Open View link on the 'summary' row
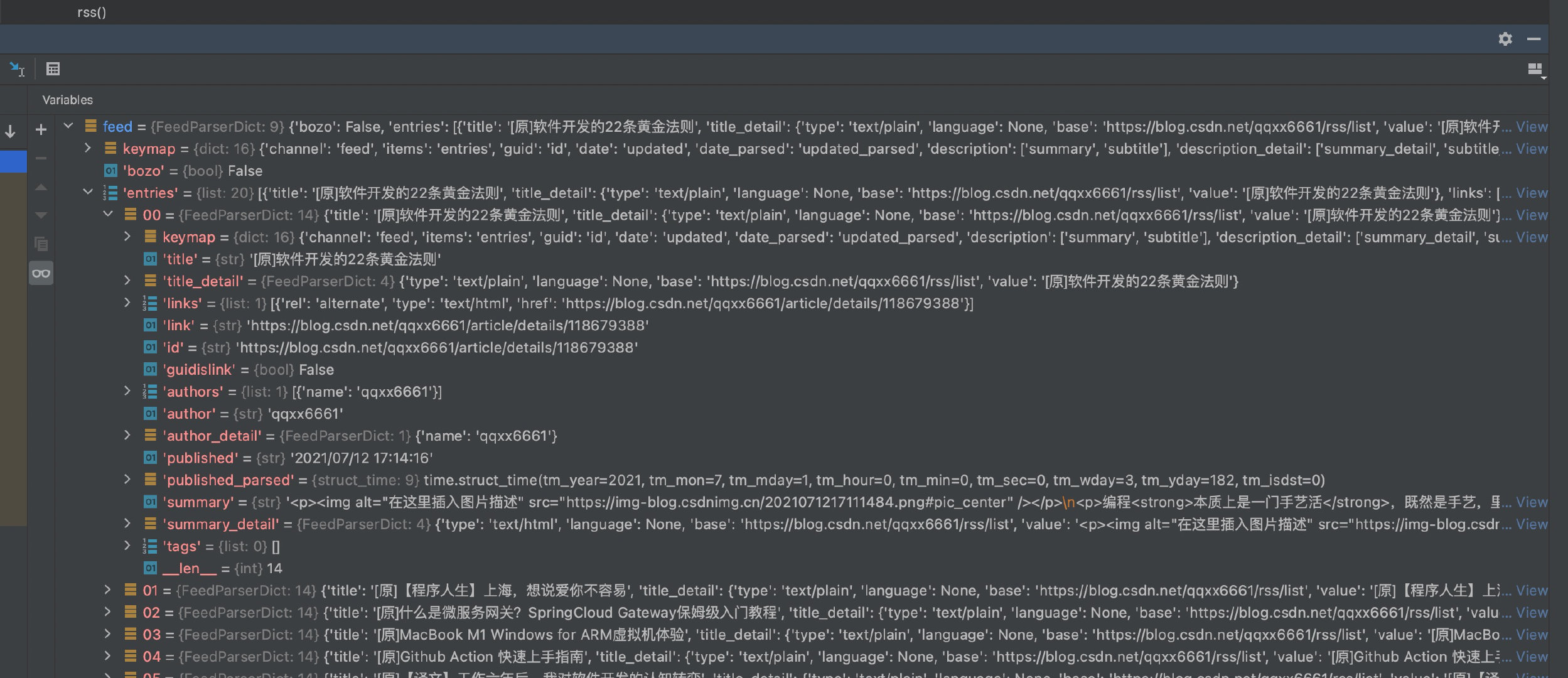 (x=1531, y=502)
